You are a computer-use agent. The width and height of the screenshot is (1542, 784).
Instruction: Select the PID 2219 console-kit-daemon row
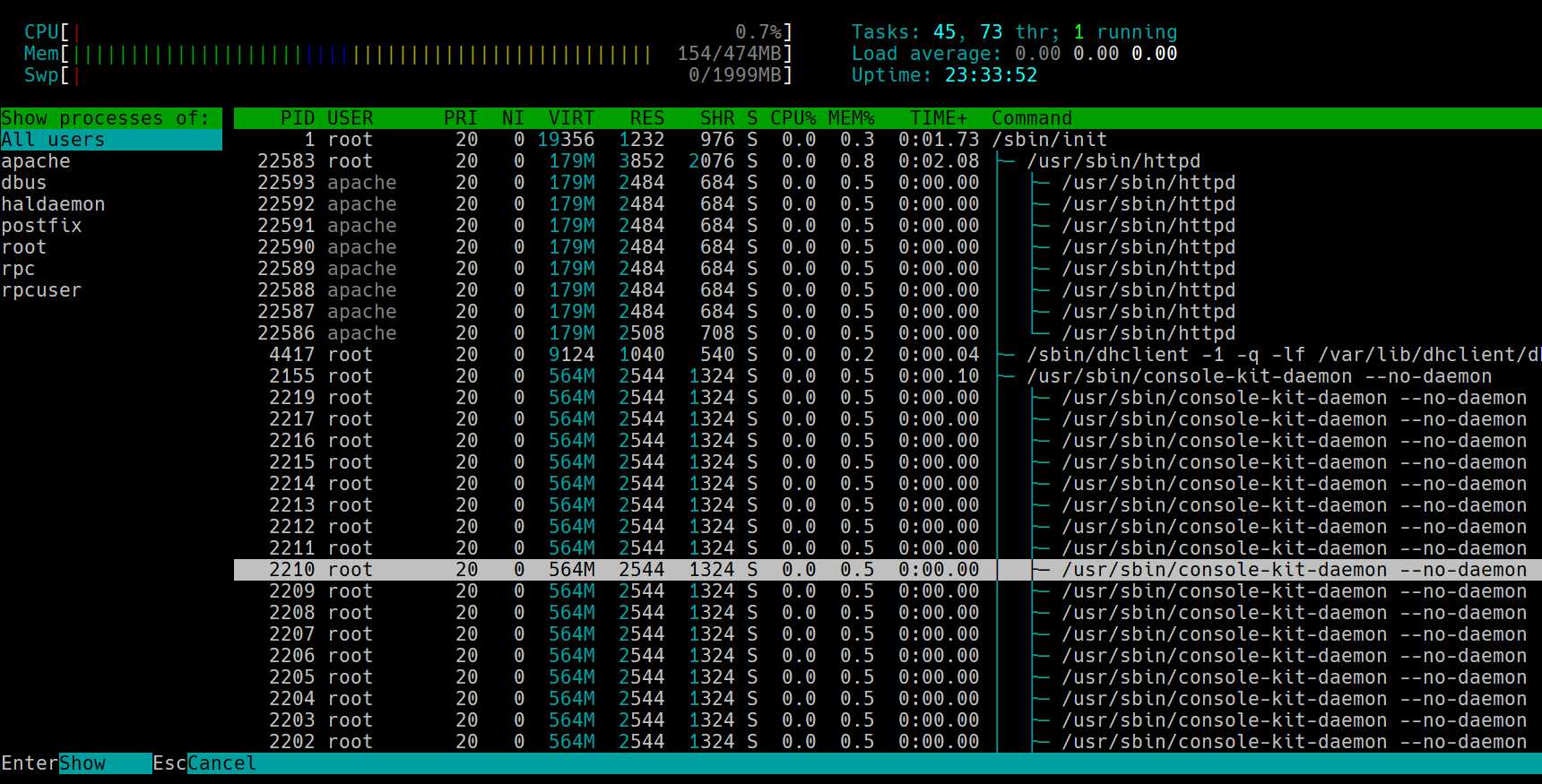click(x=888, y=398)
